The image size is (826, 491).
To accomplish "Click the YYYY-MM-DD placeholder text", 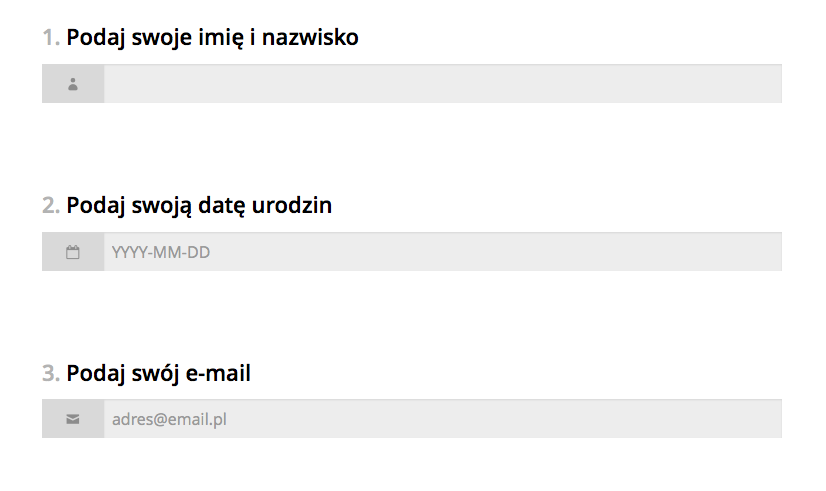I will [x=161, y=252].
